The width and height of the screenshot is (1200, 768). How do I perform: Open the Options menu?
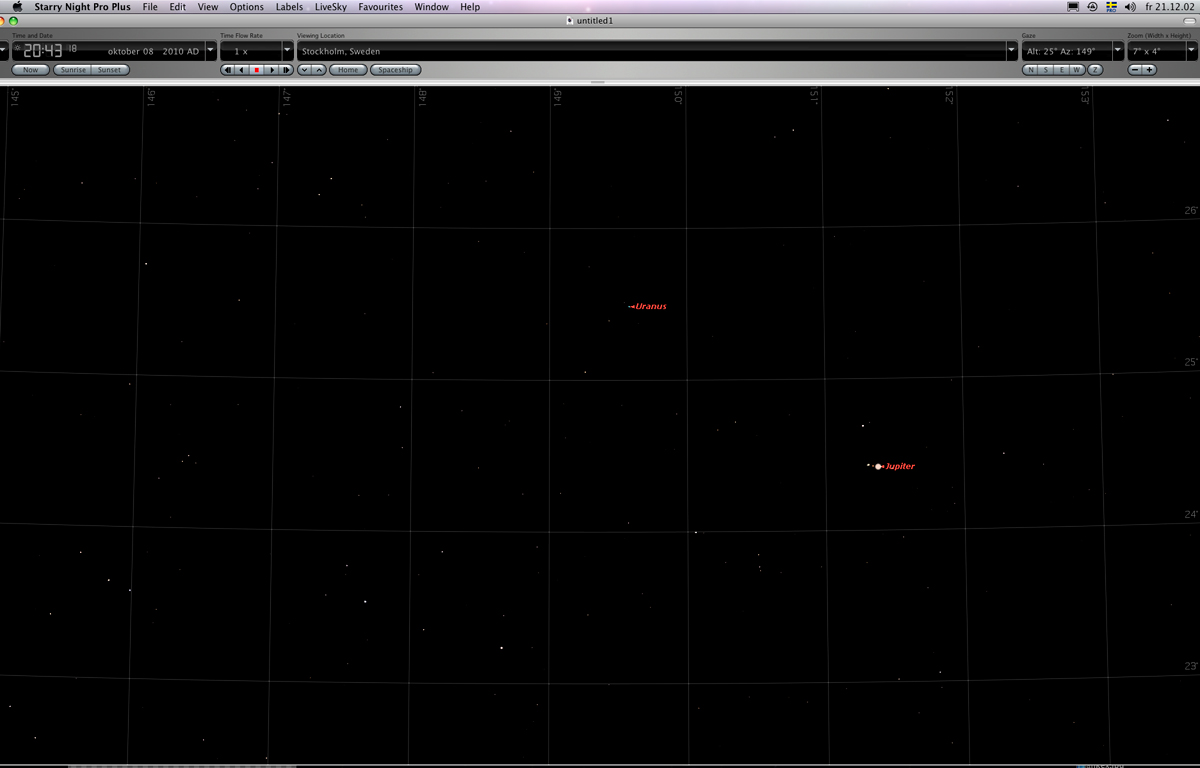[x=247, y=7]
